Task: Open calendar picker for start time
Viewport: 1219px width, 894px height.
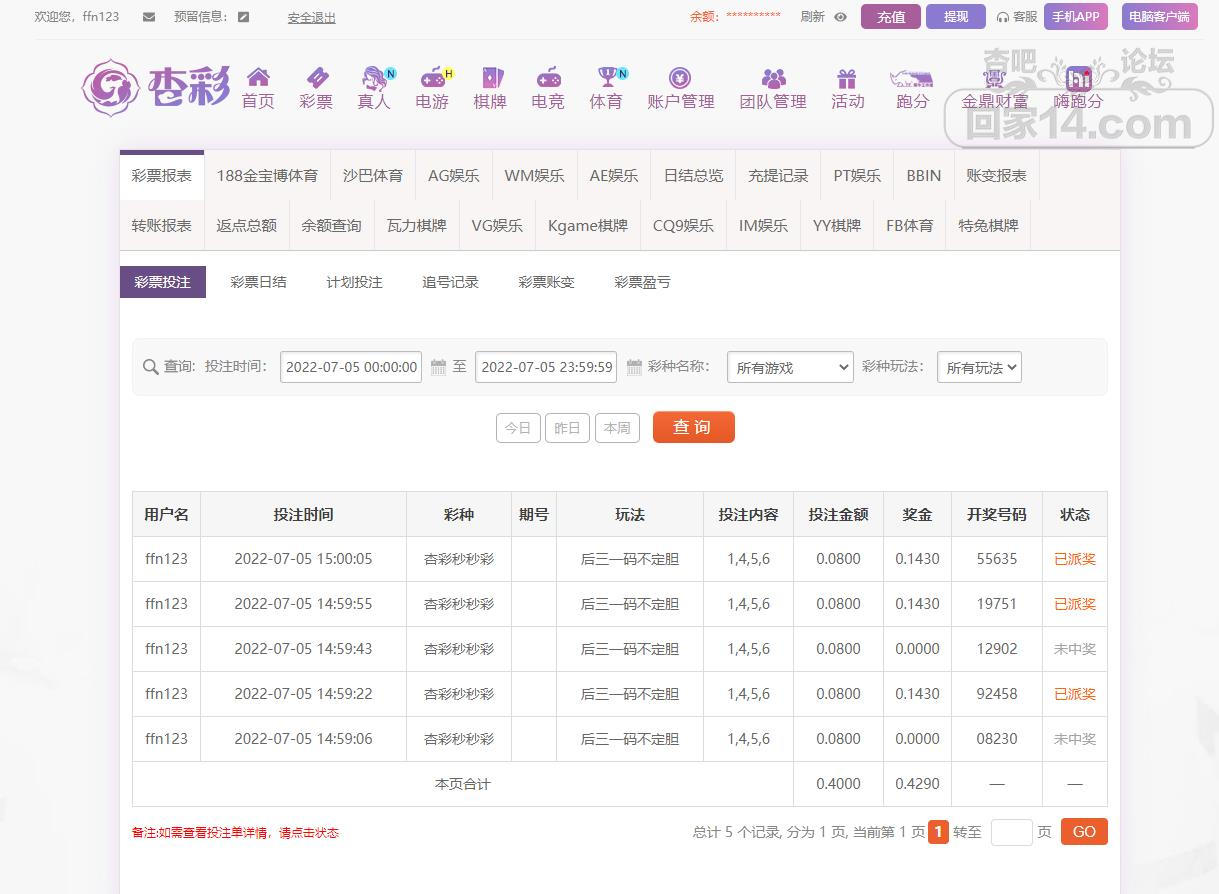Action: pos(438,367)
